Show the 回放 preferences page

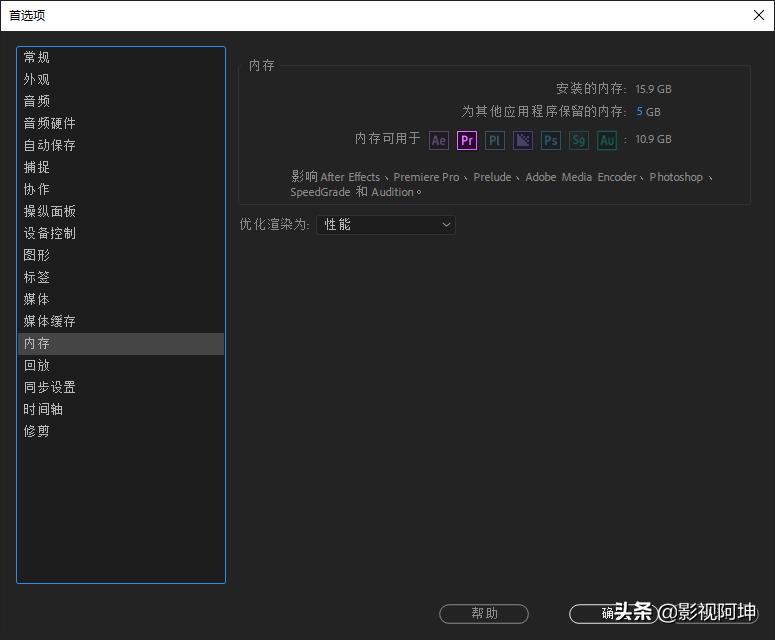pos(121,365)
